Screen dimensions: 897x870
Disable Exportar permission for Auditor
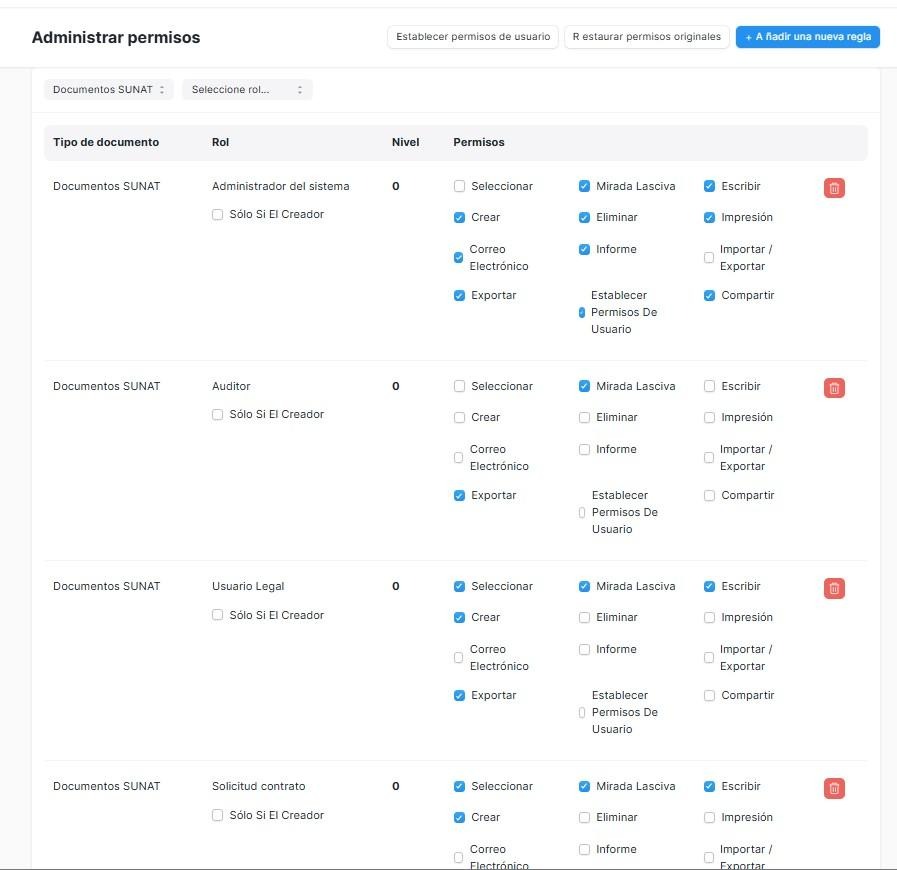(460, 495)
